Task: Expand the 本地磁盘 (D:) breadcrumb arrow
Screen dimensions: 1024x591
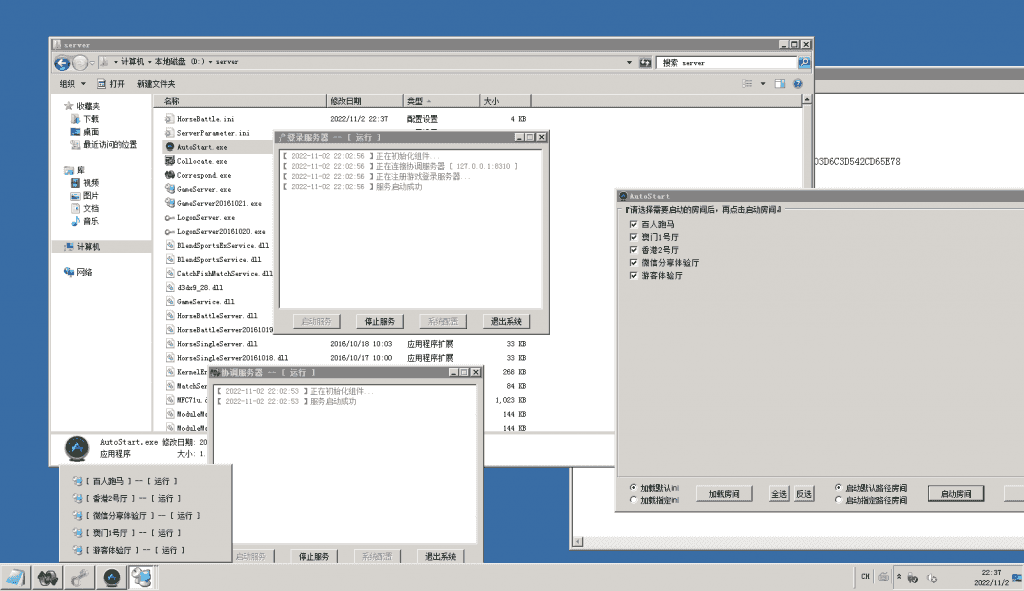Action: (x=210, y=62)
